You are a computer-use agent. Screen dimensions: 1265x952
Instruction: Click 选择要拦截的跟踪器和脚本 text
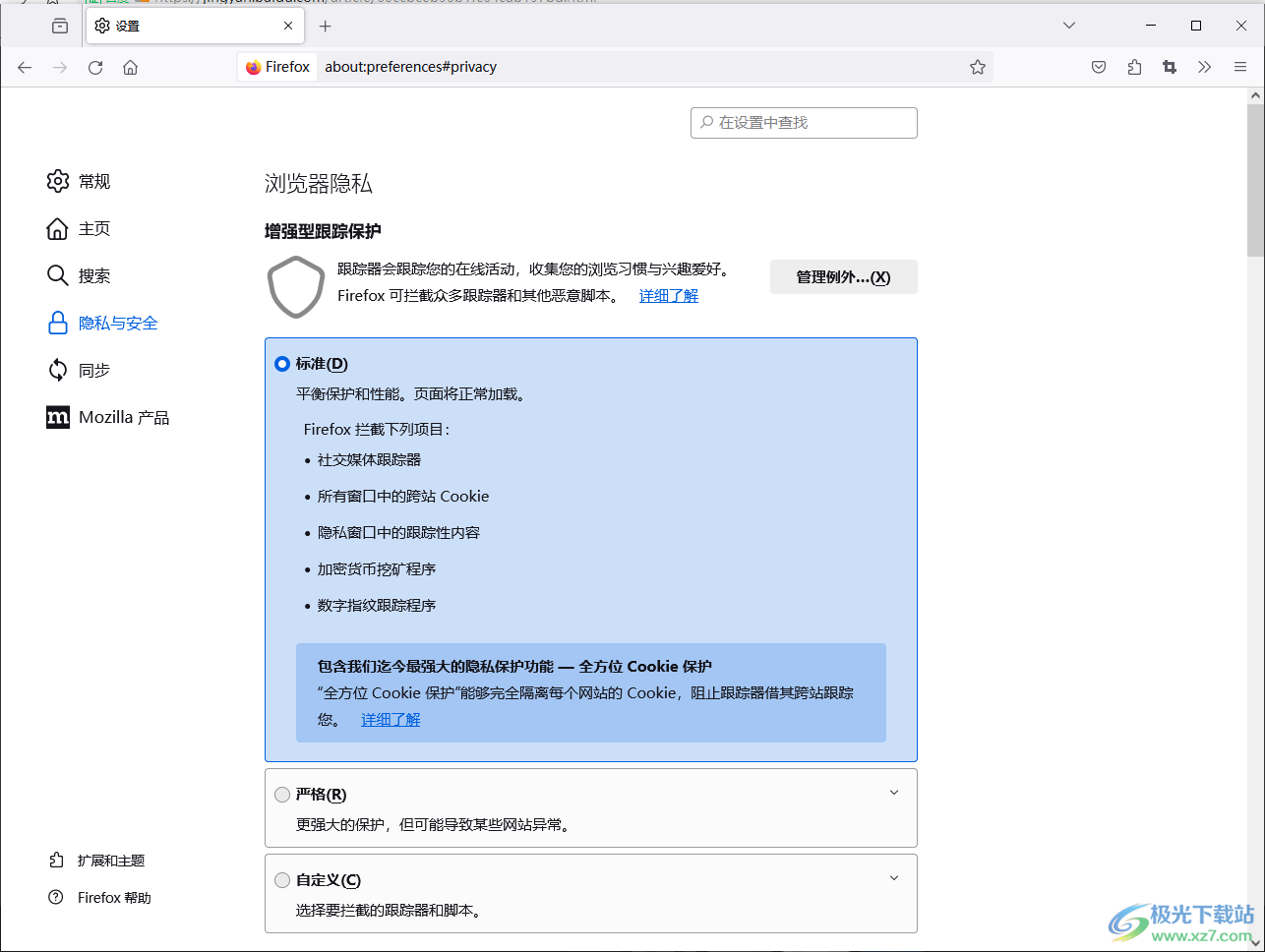pos(389,910)
